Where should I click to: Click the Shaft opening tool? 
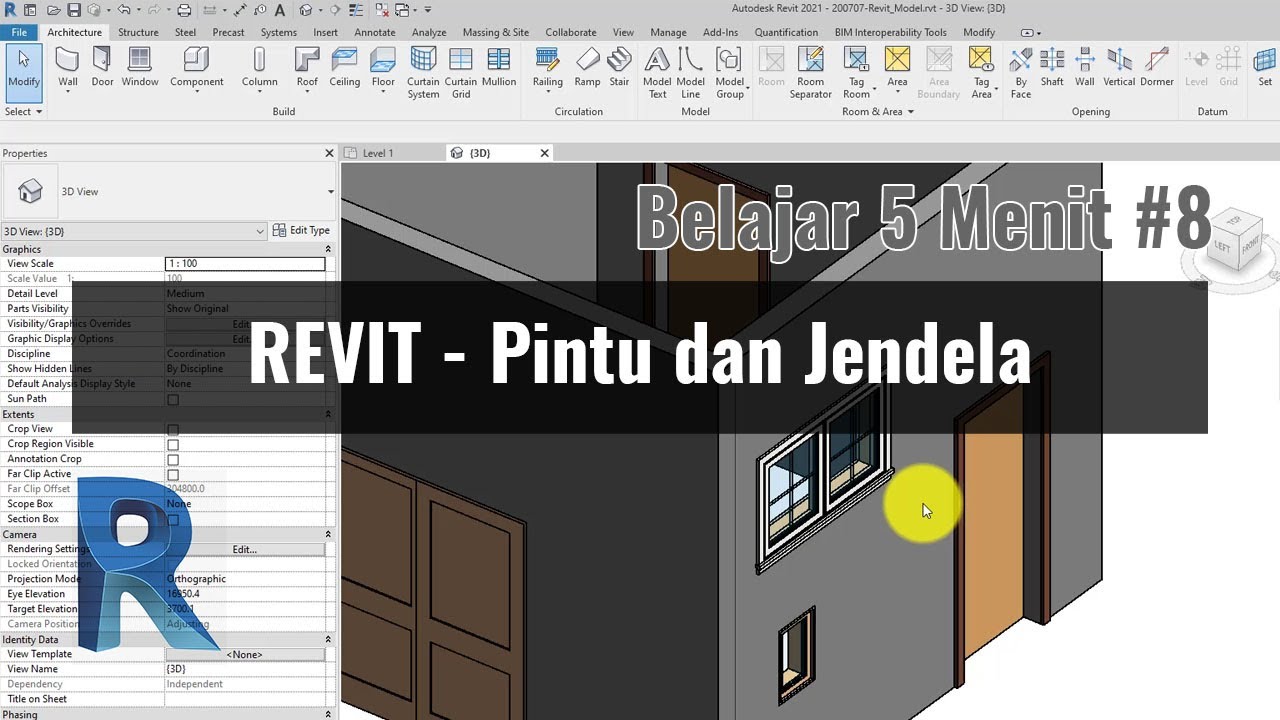tap(1052, 68)
